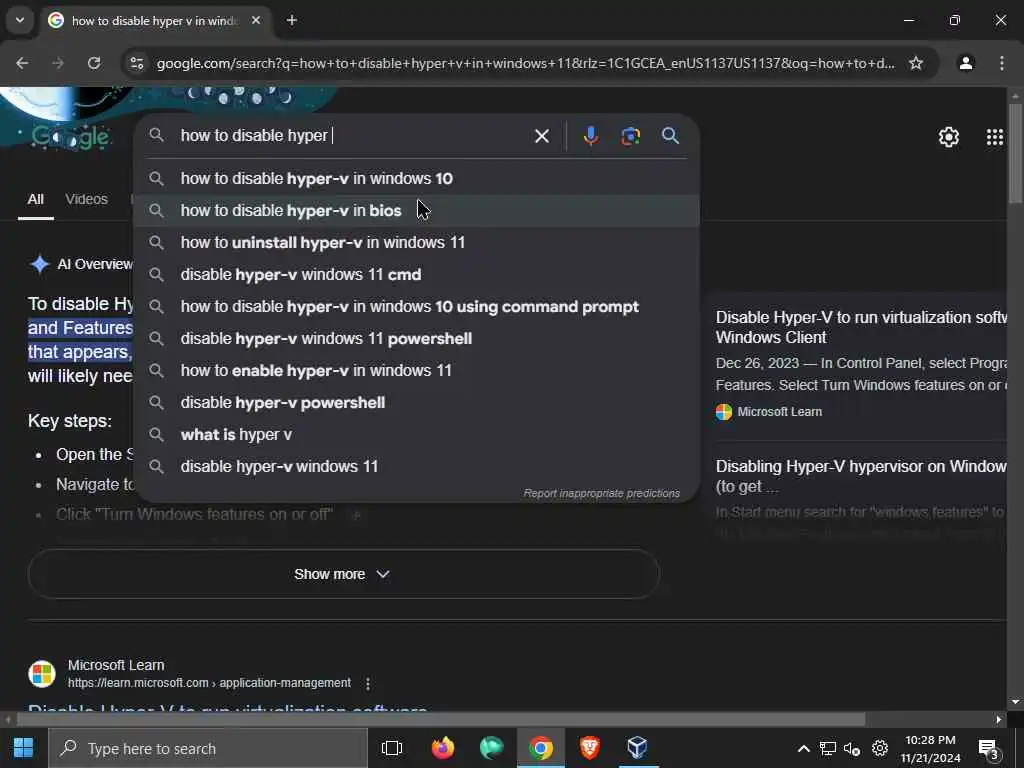This screenshot has height=768, width=1024.
Task: Launch Edge from the taskbar
Action: (491, 748)
